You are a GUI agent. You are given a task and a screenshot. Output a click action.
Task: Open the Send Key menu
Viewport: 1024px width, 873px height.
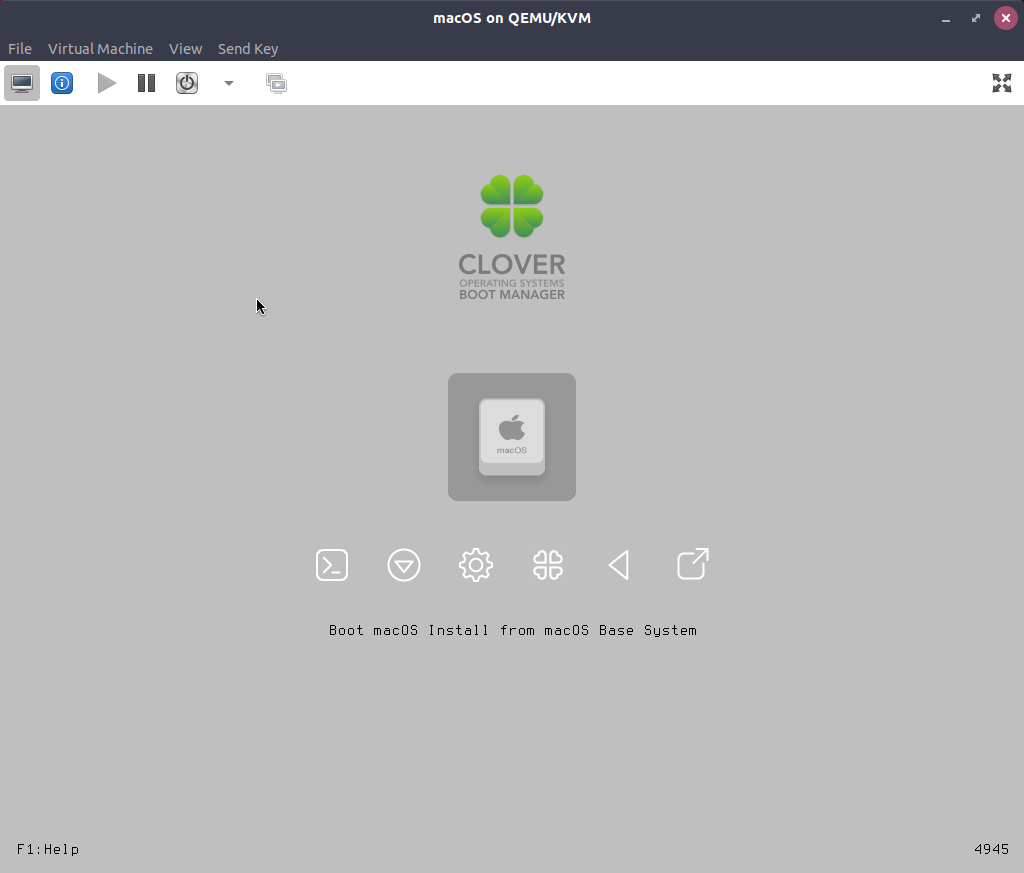coord(248,49)
